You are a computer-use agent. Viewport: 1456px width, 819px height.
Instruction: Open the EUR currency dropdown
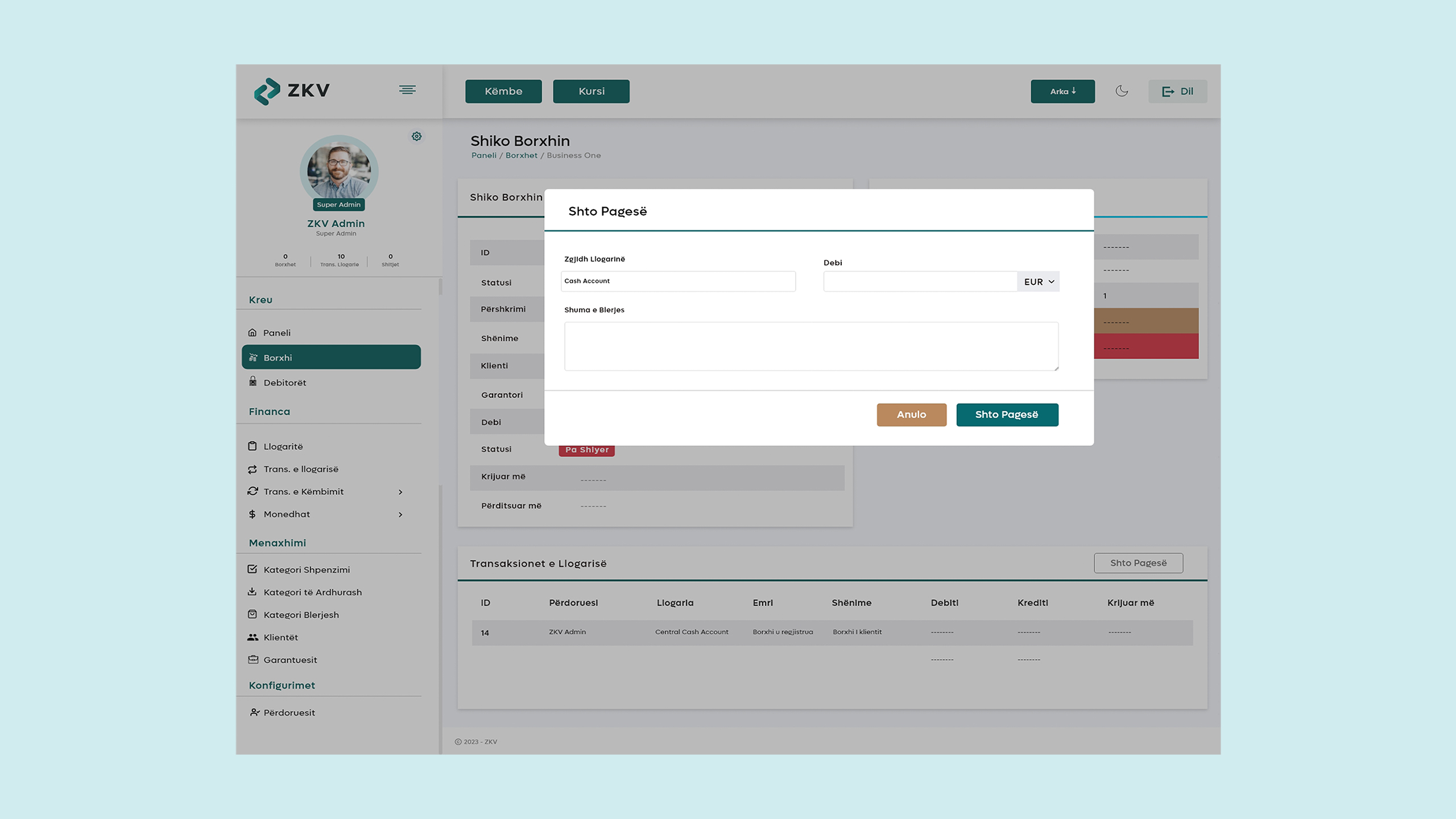coord(1039,282)
